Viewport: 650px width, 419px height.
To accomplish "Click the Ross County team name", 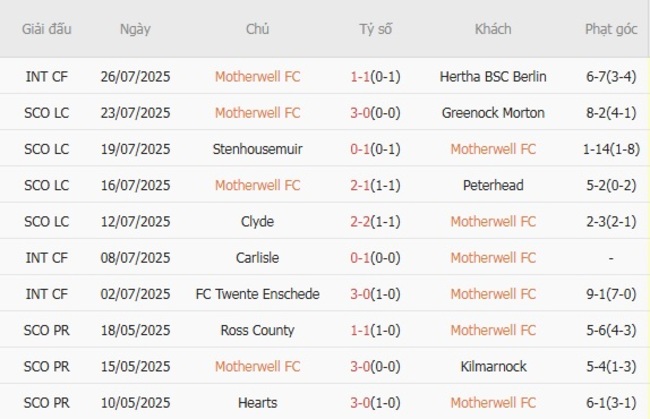I will [257, 330].
